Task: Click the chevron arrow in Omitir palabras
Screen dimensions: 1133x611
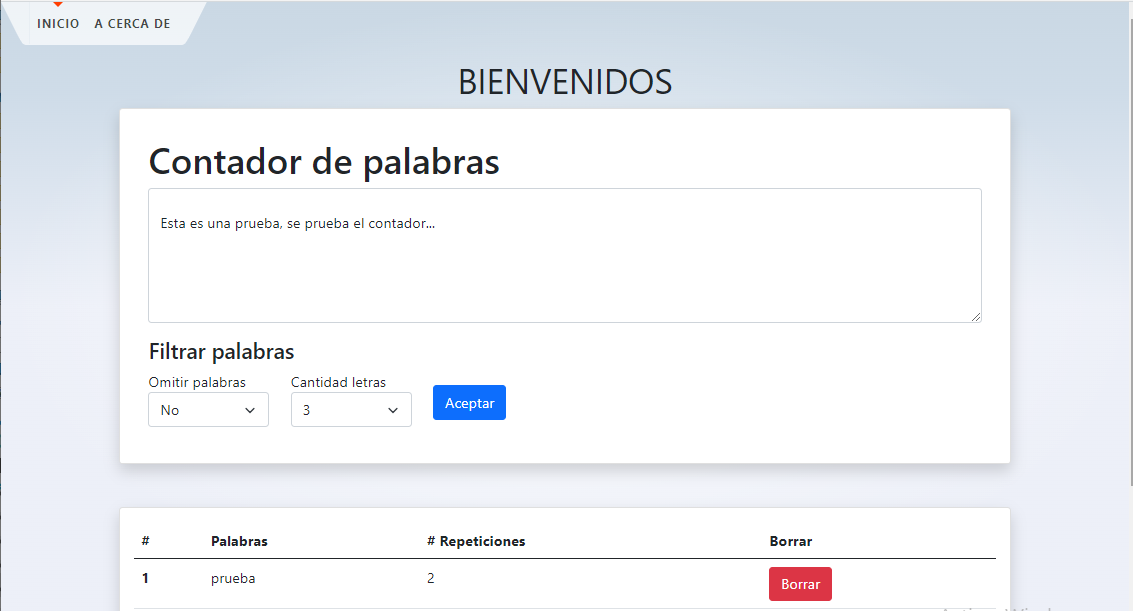Action: click(x=250, y=410)
